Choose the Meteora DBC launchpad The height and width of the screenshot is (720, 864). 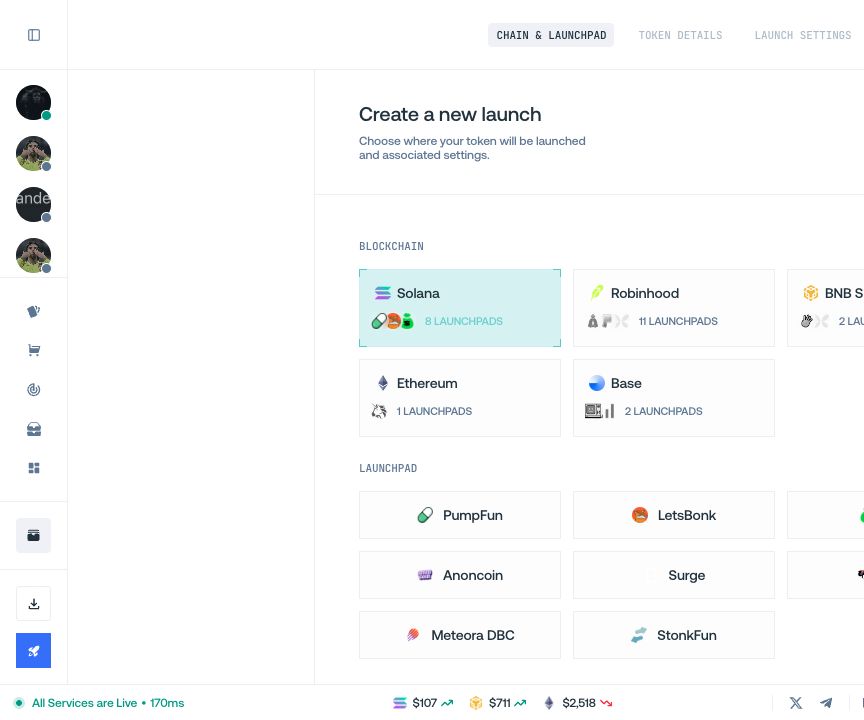(460, 635)
